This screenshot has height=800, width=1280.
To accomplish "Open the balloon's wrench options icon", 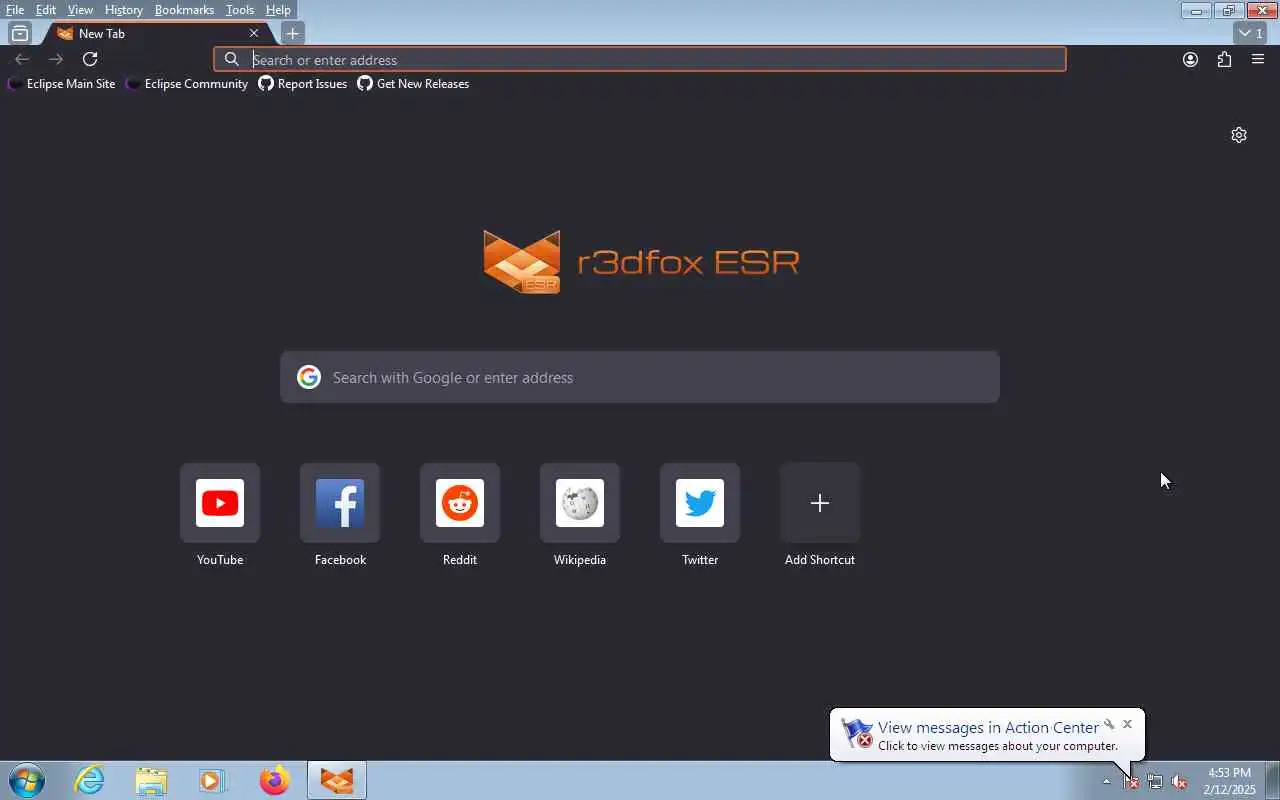I will 1109,724.
